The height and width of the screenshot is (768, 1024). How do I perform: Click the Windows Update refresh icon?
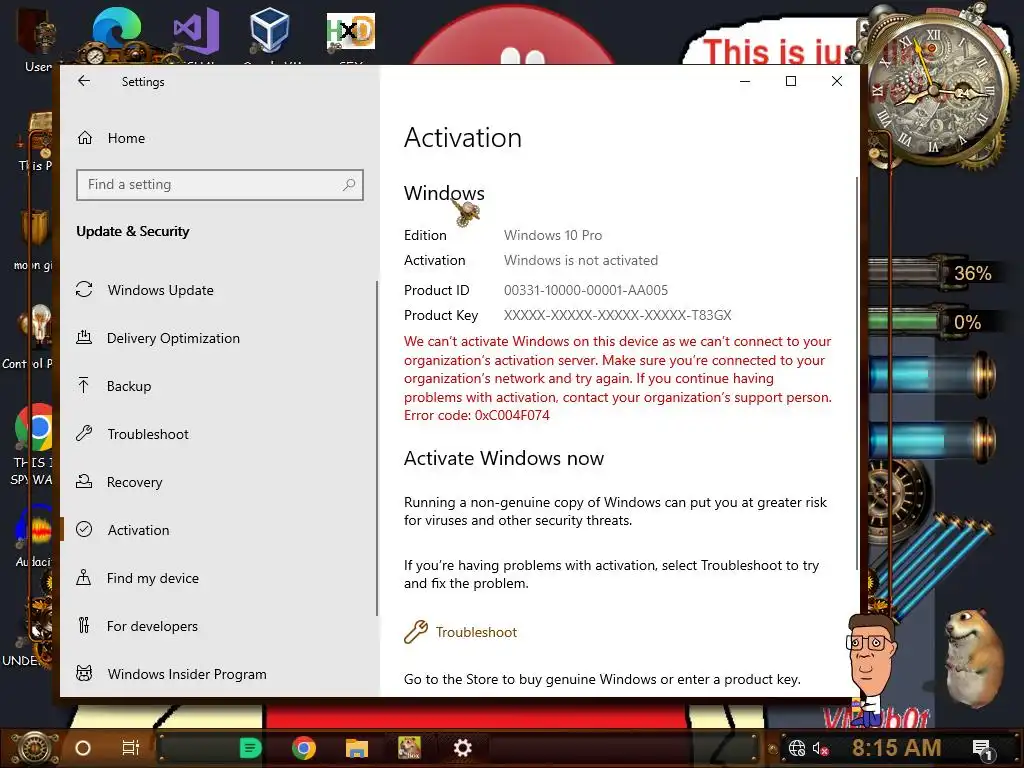[84, 289]
